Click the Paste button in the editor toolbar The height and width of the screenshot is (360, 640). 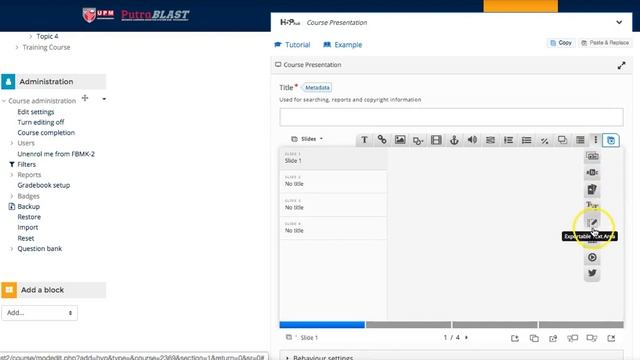[x=611, y=140]
